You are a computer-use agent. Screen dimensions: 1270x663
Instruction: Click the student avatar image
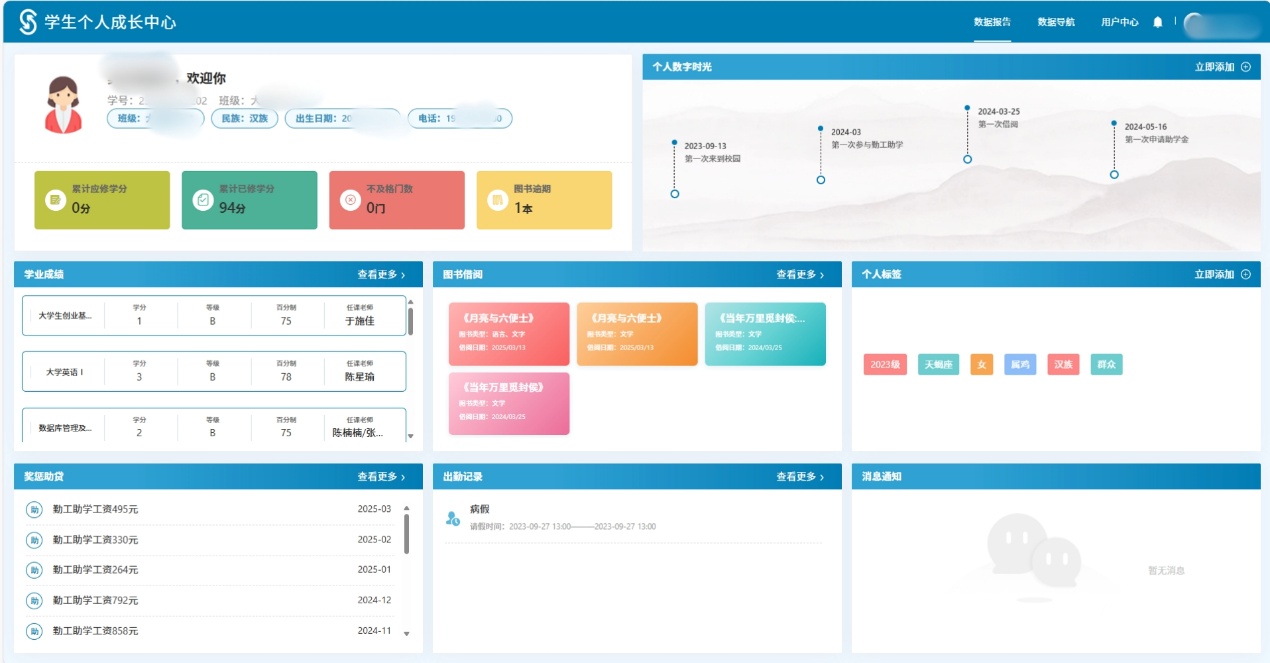(62, 104)
